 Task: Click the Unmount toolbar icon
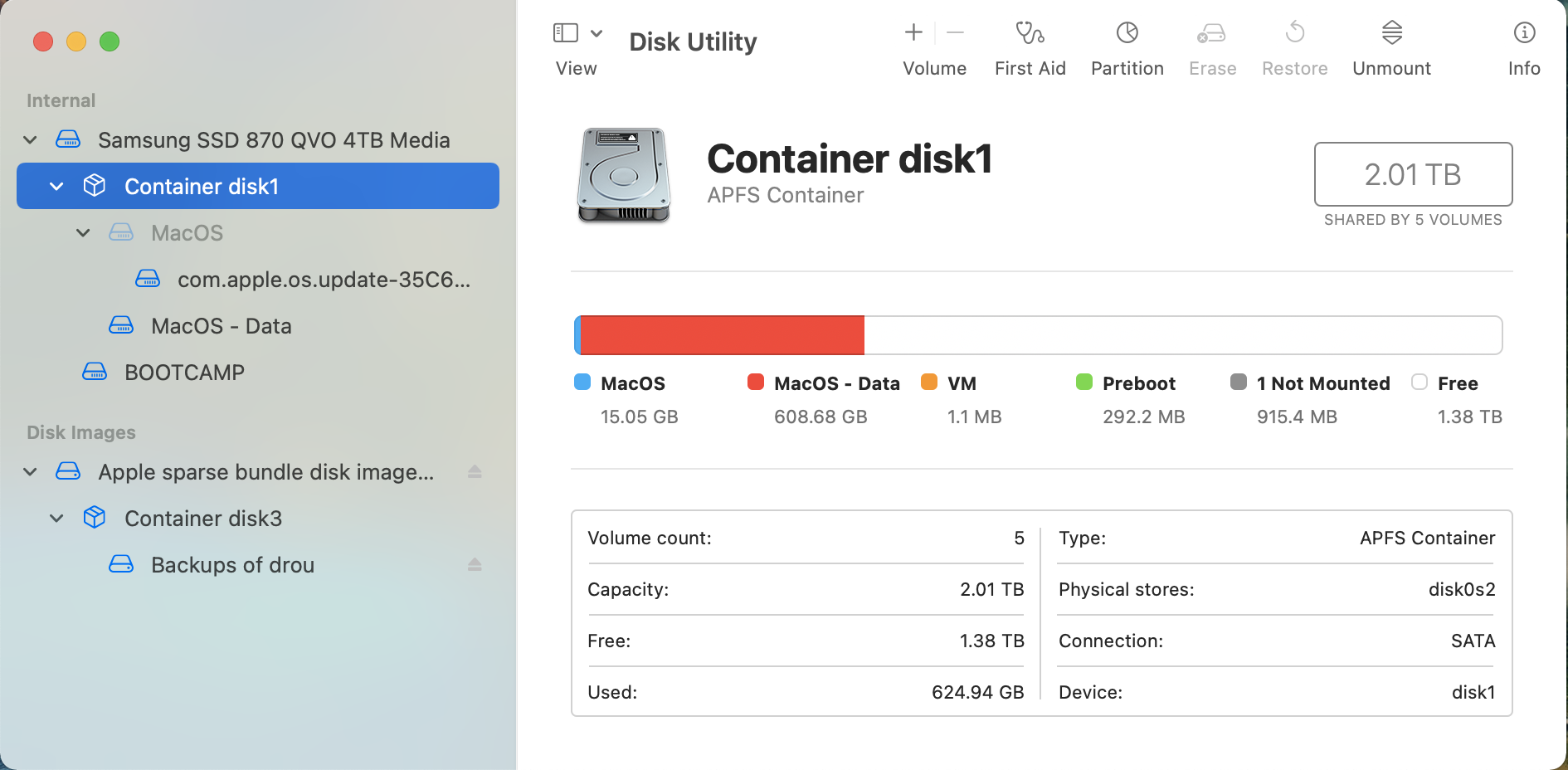pyautogui.click(x=1391, y=33)
